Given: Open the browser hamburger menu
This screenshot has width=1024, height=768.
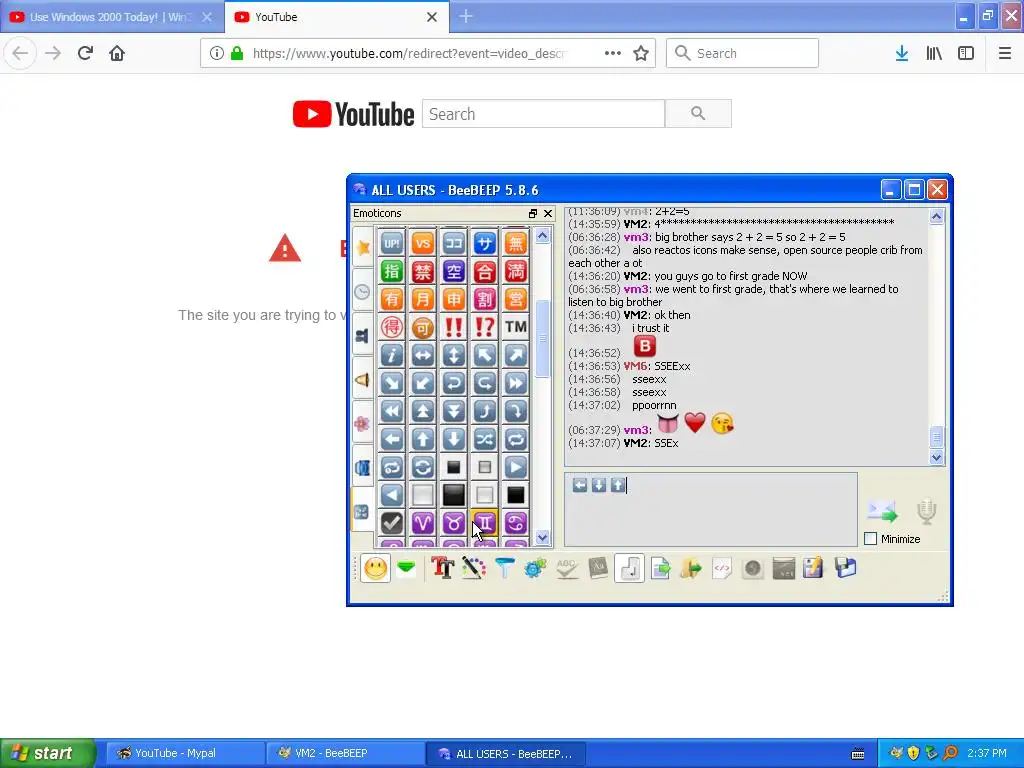Looking at the screenshot, I should point(1004,54).
